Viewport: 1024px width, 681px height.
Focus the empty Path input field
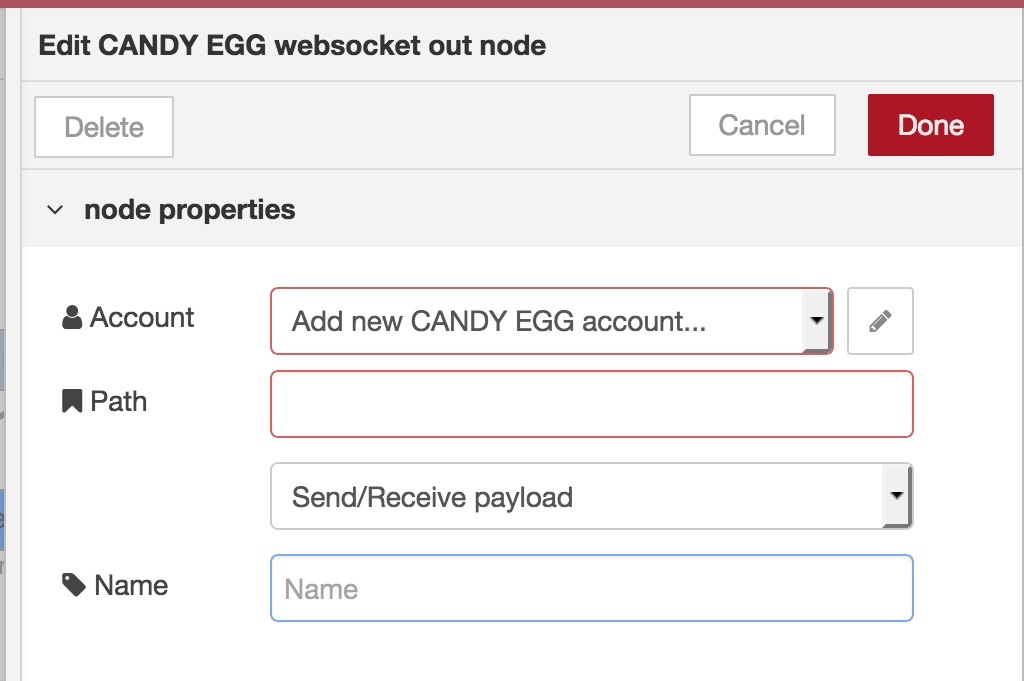591,404
